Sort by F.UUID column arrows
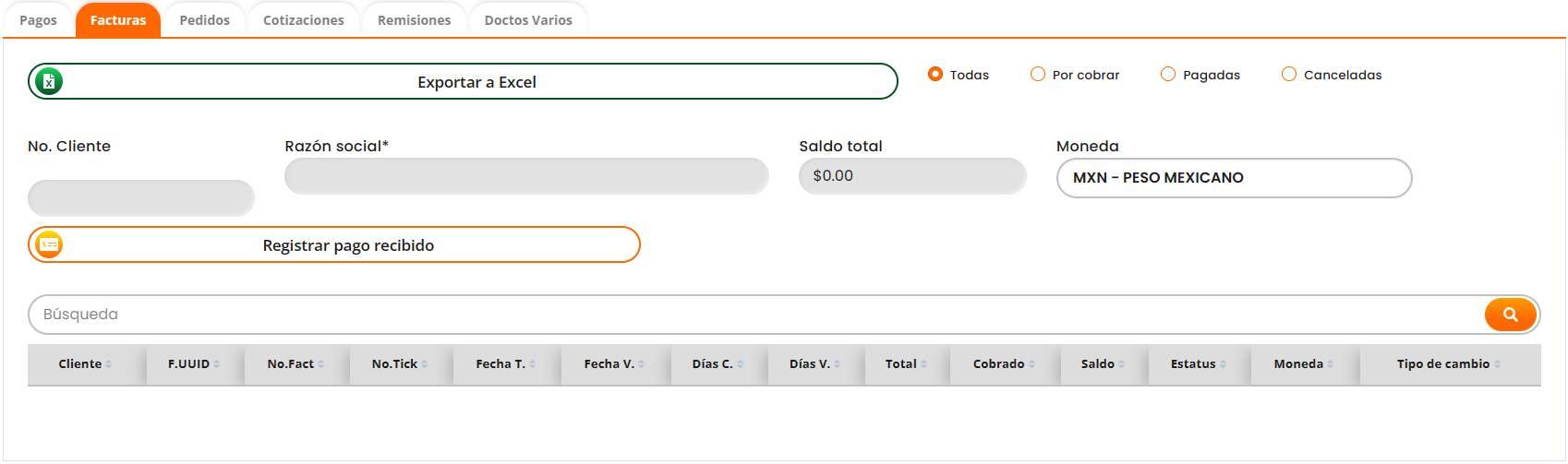The width and height of the screenshot is (1568, 464). point(216,364)
